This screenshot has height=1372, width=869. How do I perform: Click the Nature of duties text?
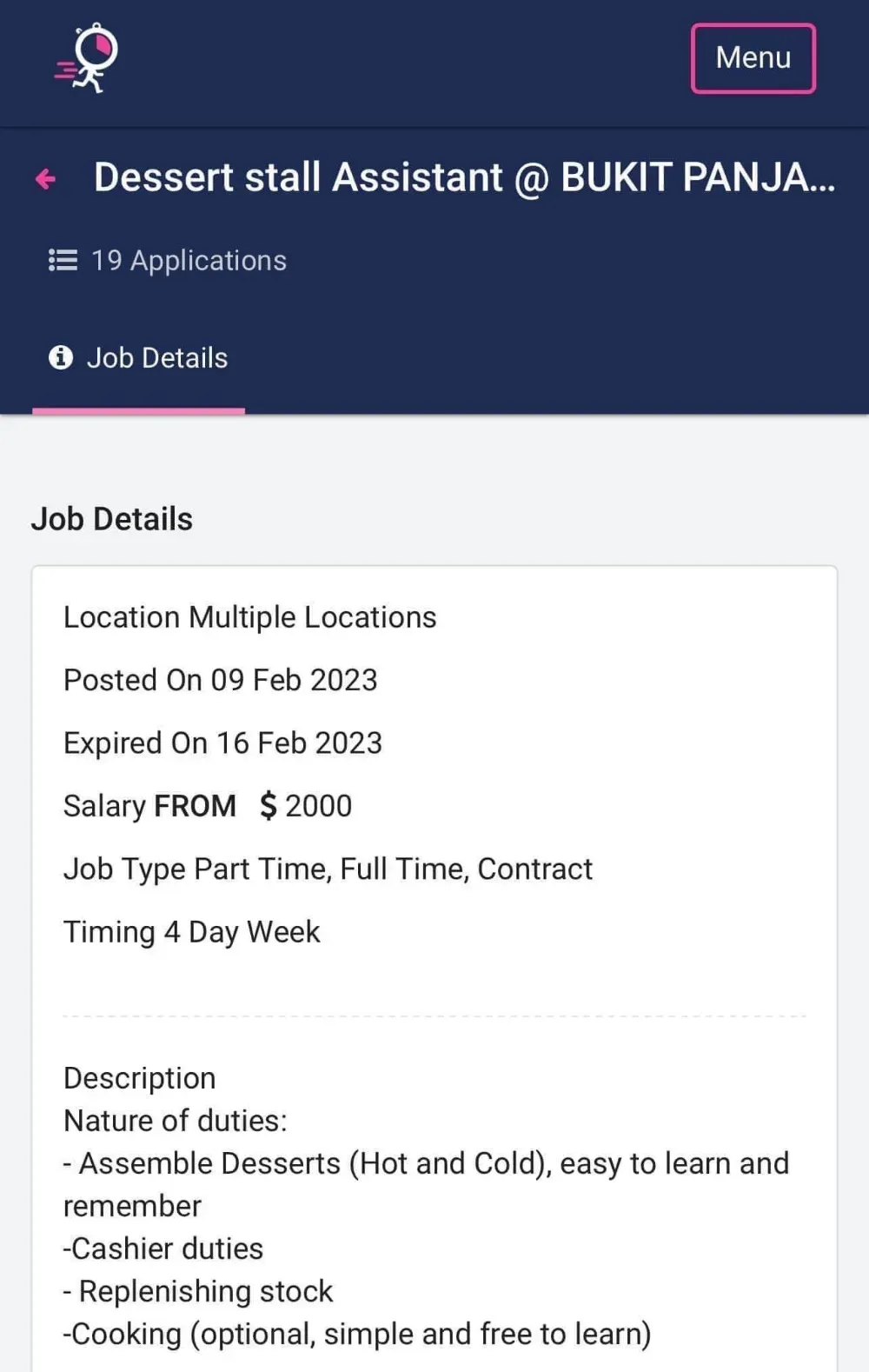(176, 1121)
